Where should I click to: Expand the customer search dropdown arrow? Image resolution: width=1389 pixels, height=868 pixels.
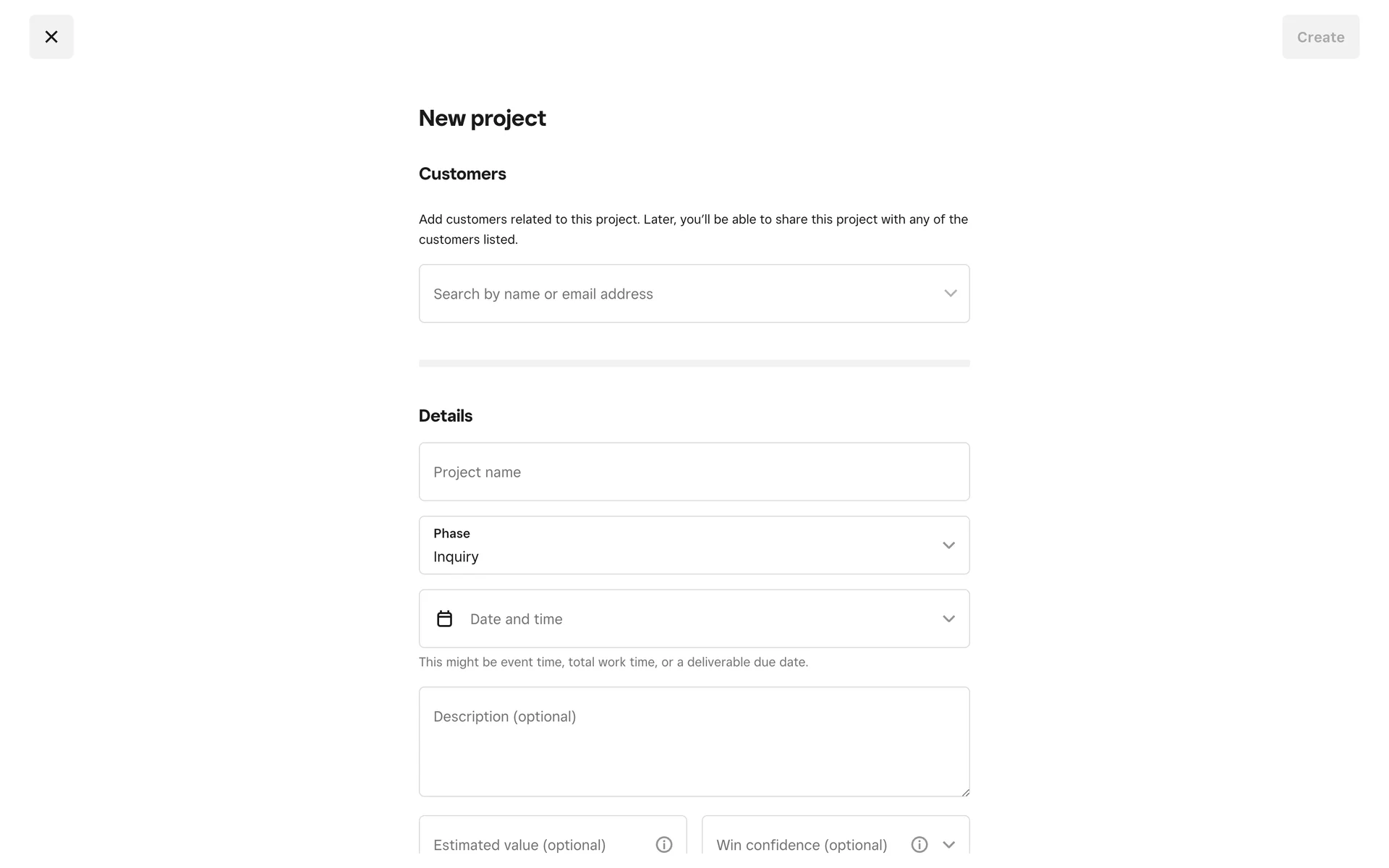950,294
